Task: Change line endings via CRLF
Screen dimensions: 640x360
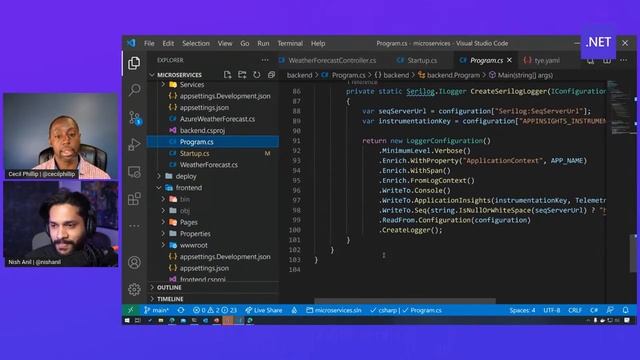Action: tap(575, 310)
